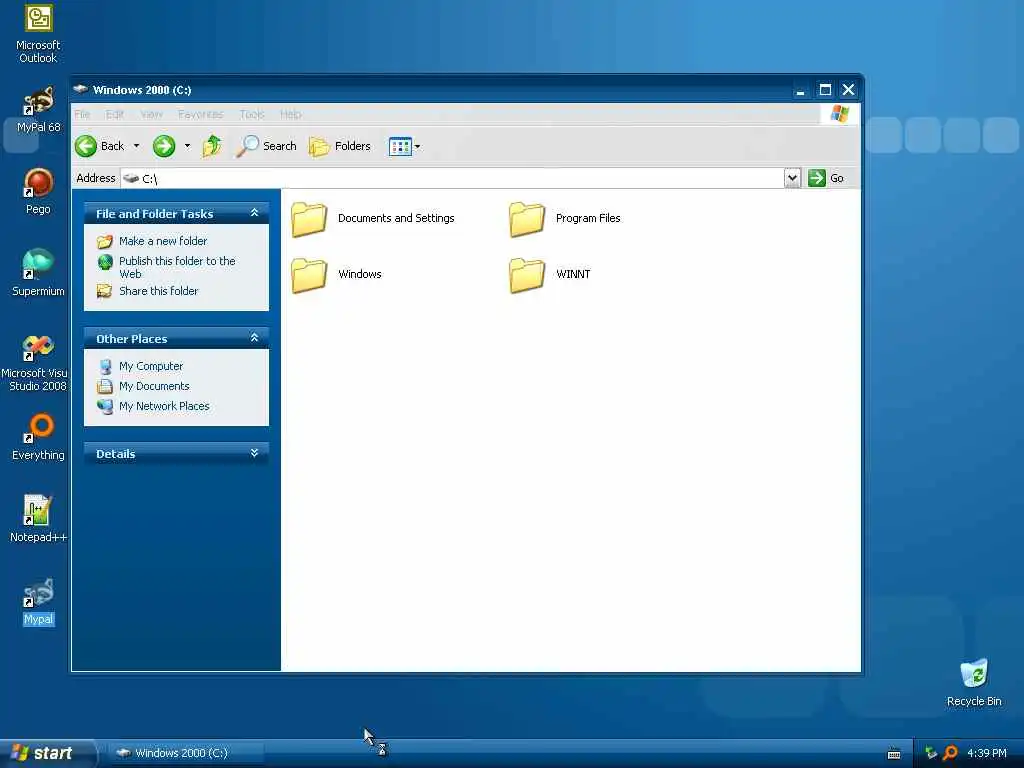Toggle the Folders tree pane
This screenshot has height=768, width=1024.
[x=340, y=146]
